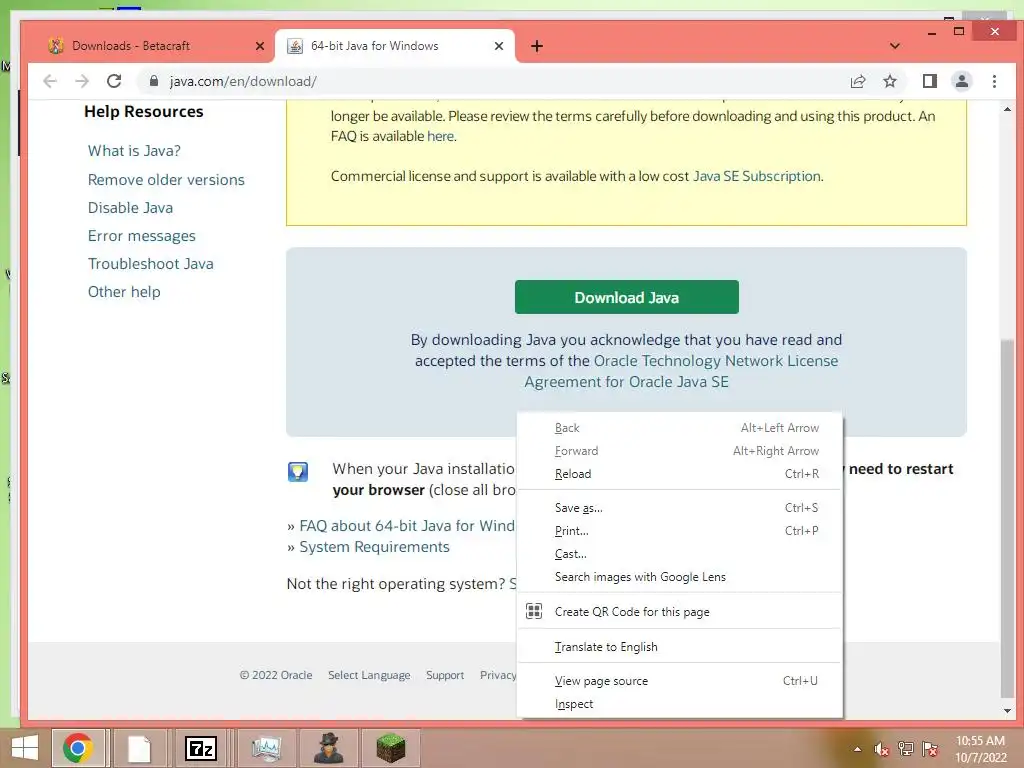Choose Translate to English
This screenshot has height=768, width=1024.
click(679, 647)
